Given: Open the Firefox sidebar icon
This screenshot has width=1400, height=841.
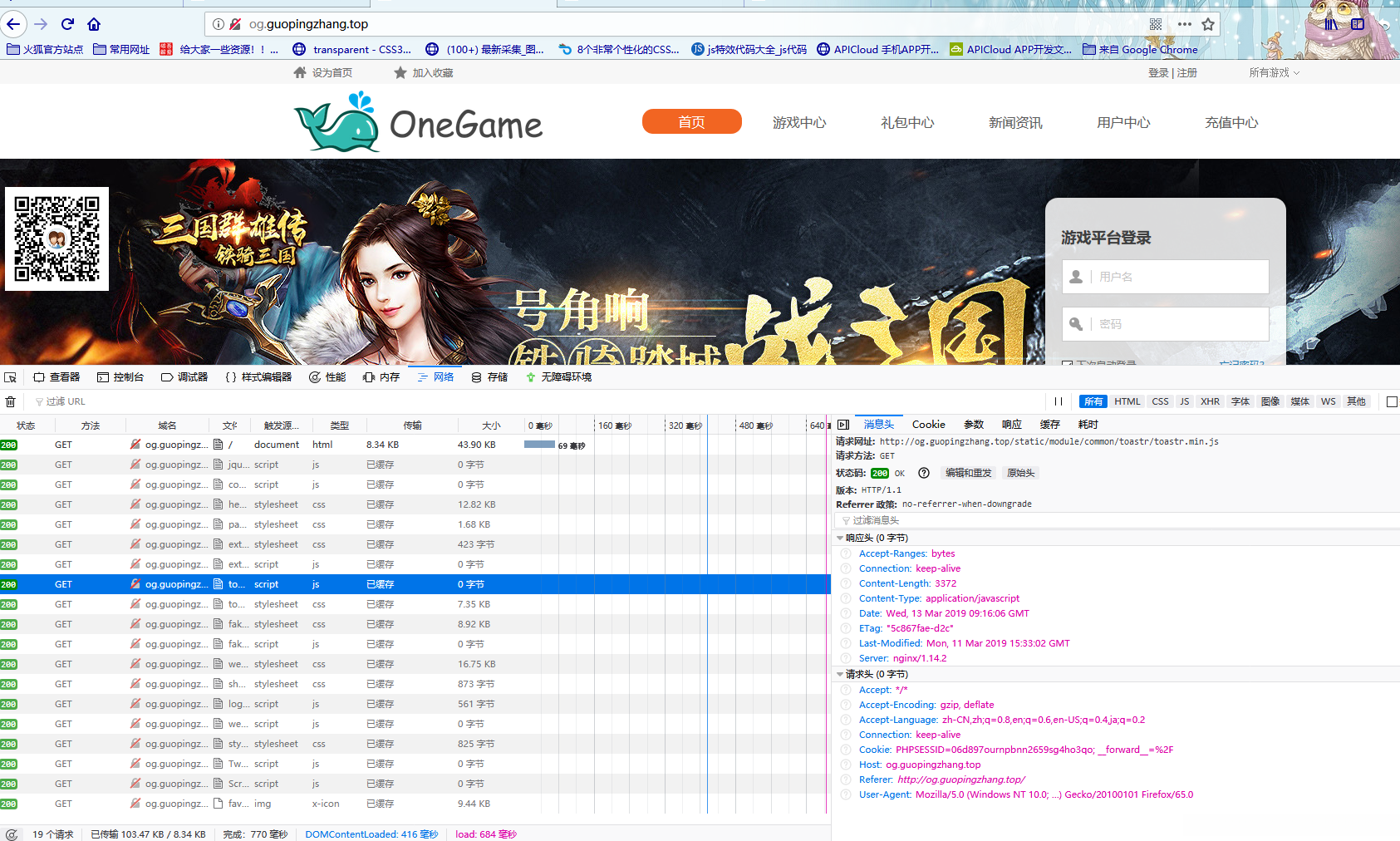Looking at the screenshot, I should tap(1358, 24).
